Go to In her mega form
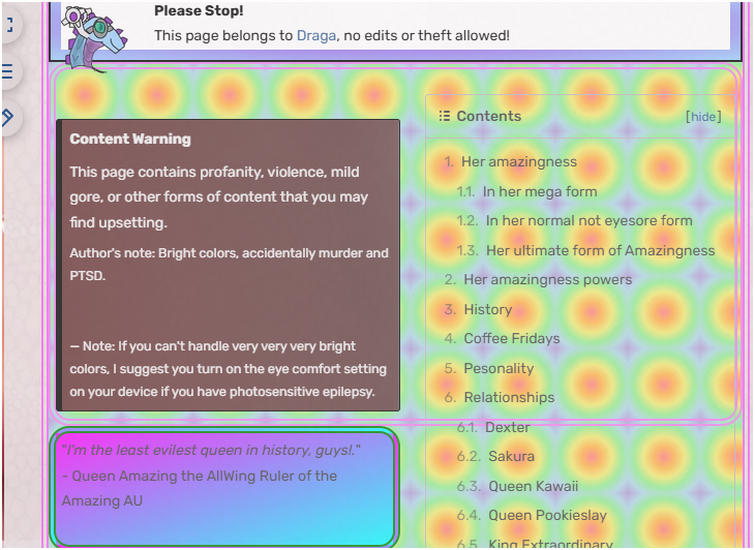755x550 pixels. tap(540, 192)
